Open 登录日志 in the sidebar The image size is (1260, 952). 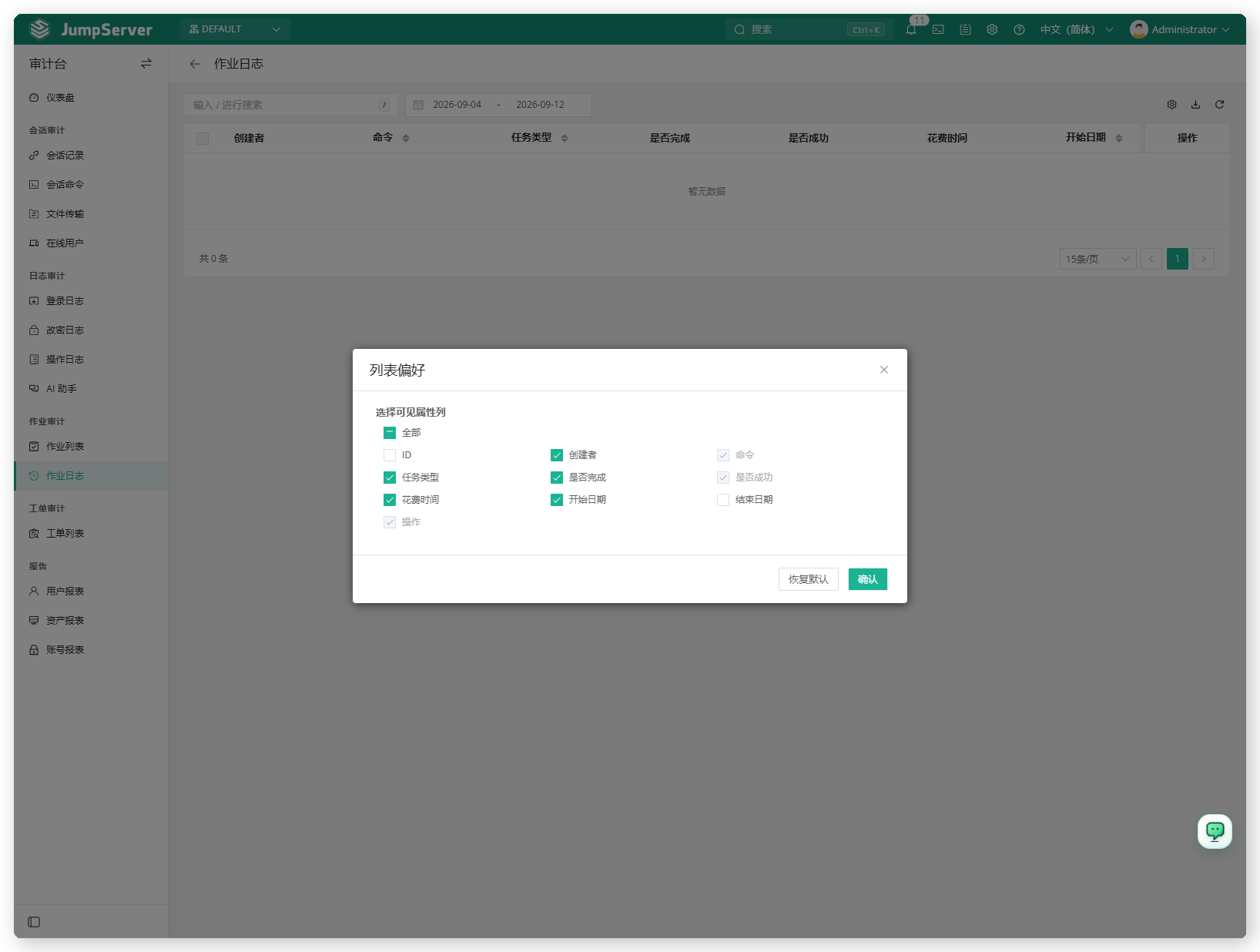click(x=91, y=301)
